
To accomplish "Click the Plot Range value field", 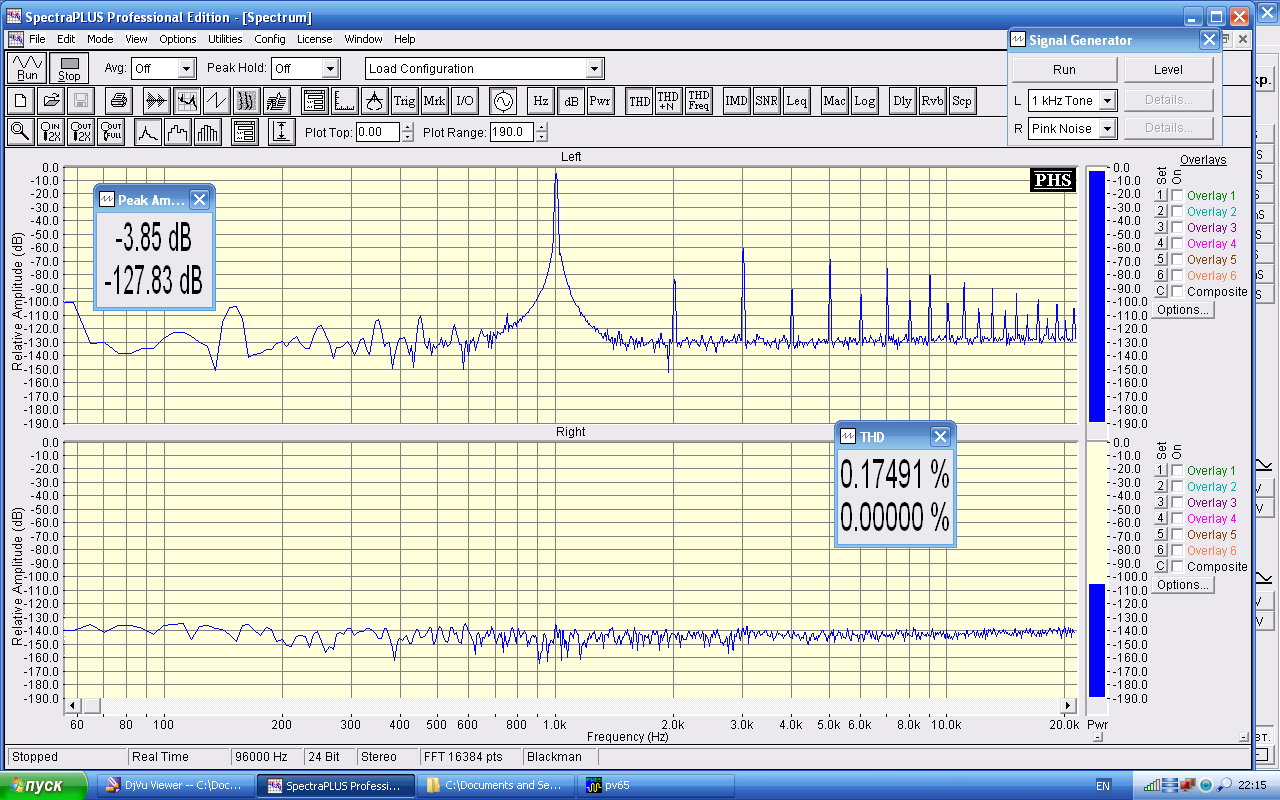I will coord(511,132).
